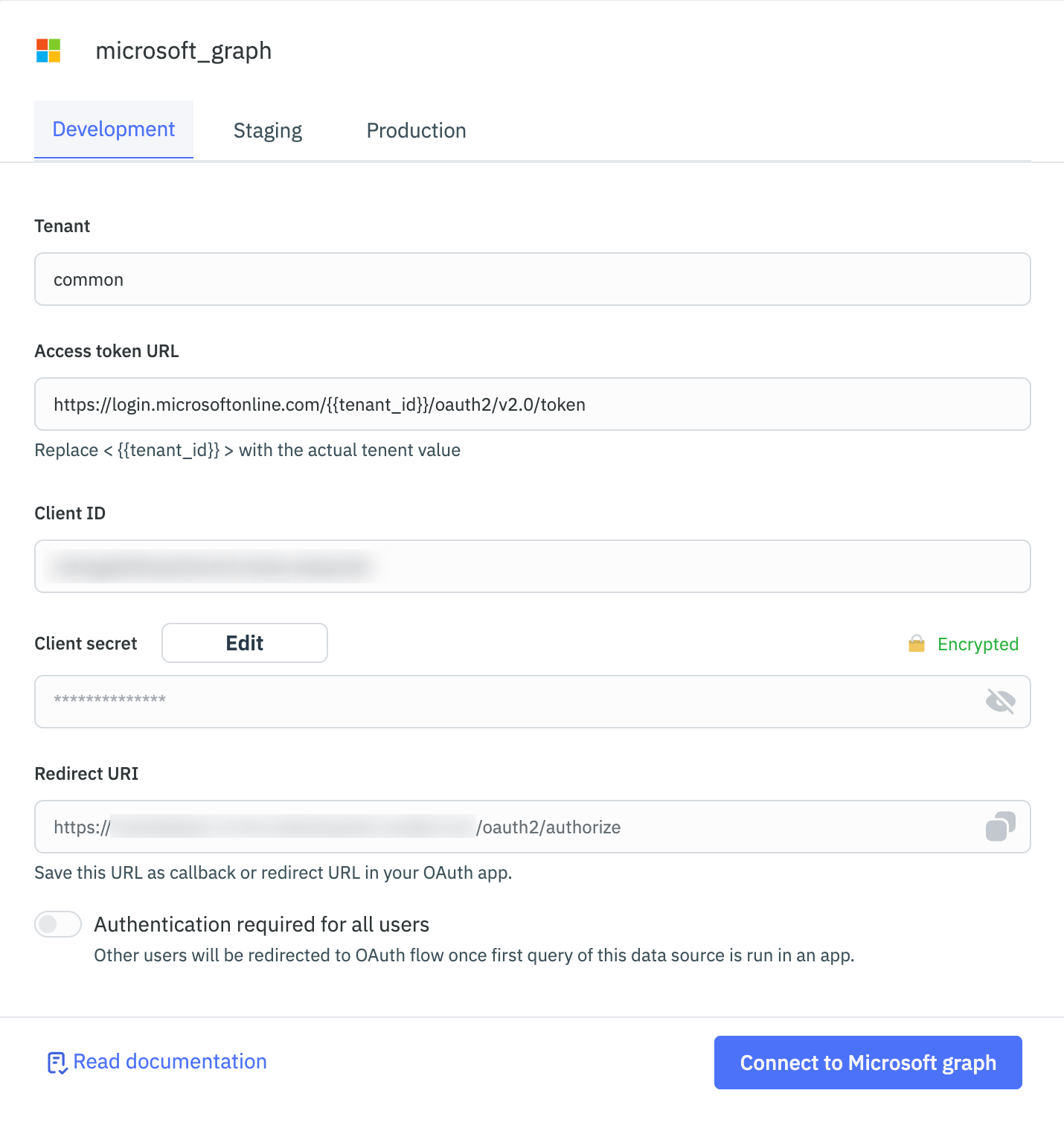Select the common value in Tenant field
The width and height of the screenshot is (1064, 1131).
[88, 279]
